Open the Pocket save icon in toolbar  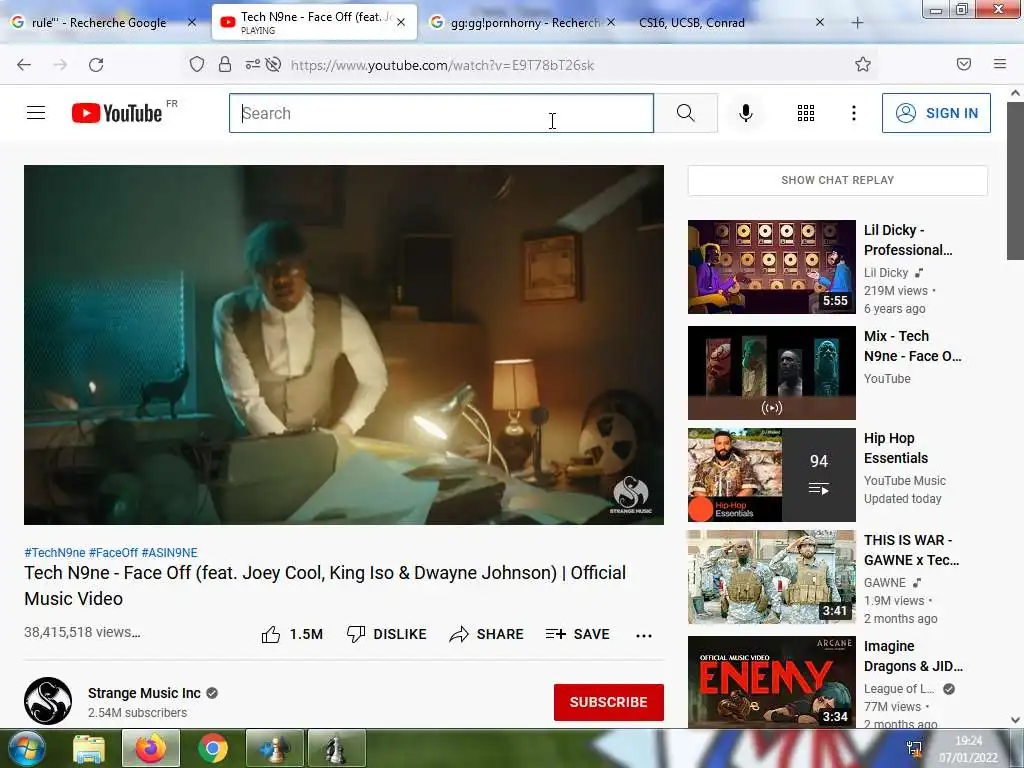pyautogui.click(x=964, y=64)
